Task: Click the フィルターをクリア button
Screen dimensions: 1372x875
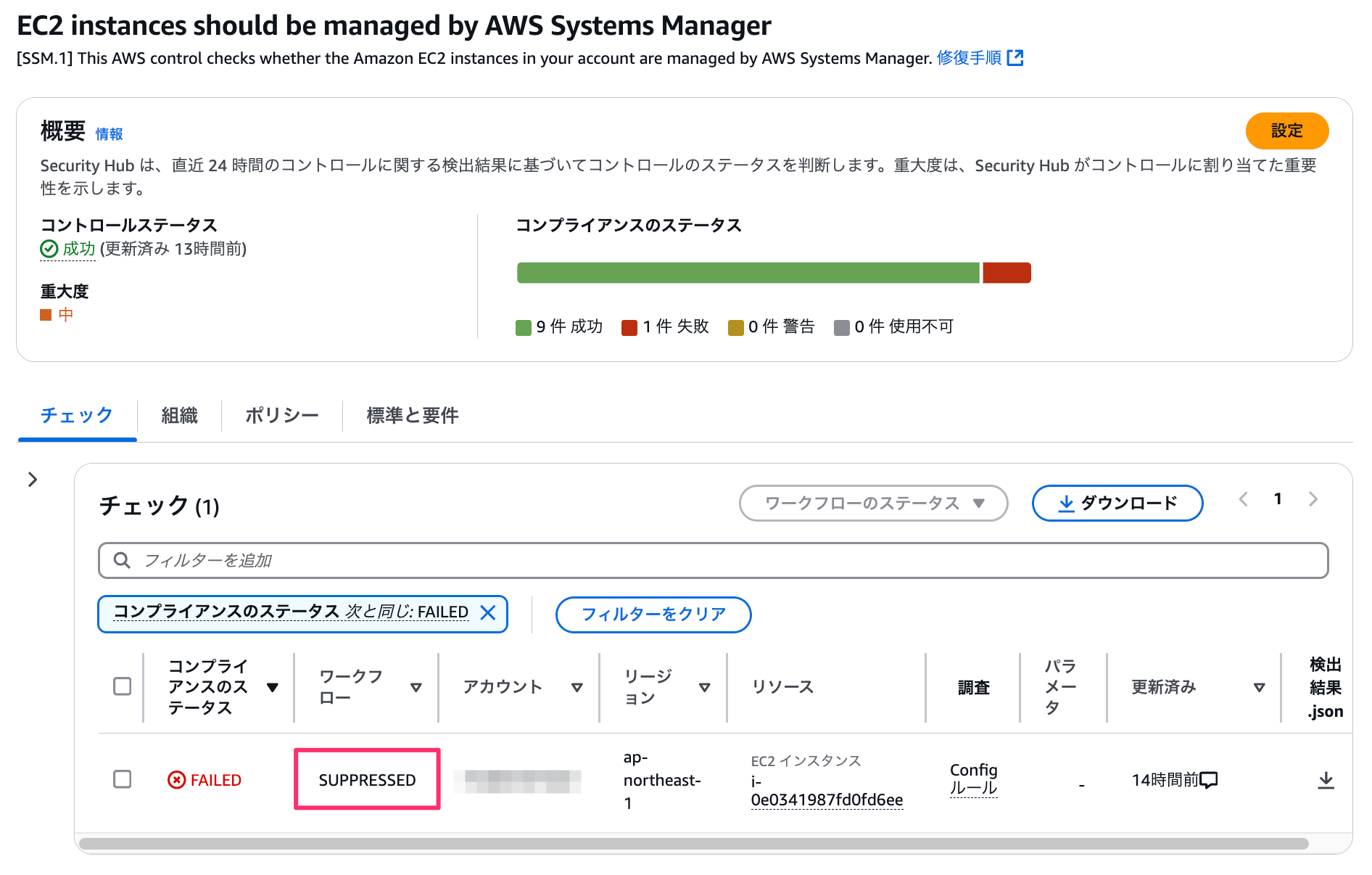Action: pyautogui.click(x=653, y=615)
